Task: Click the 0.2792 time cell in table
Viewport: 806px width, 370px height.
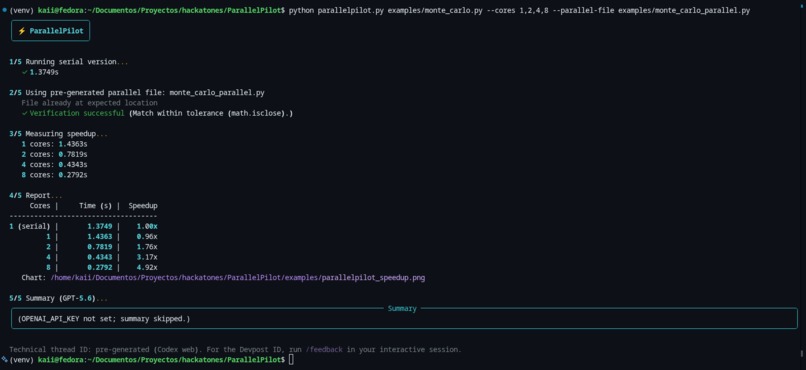Action: click(100, 267)
